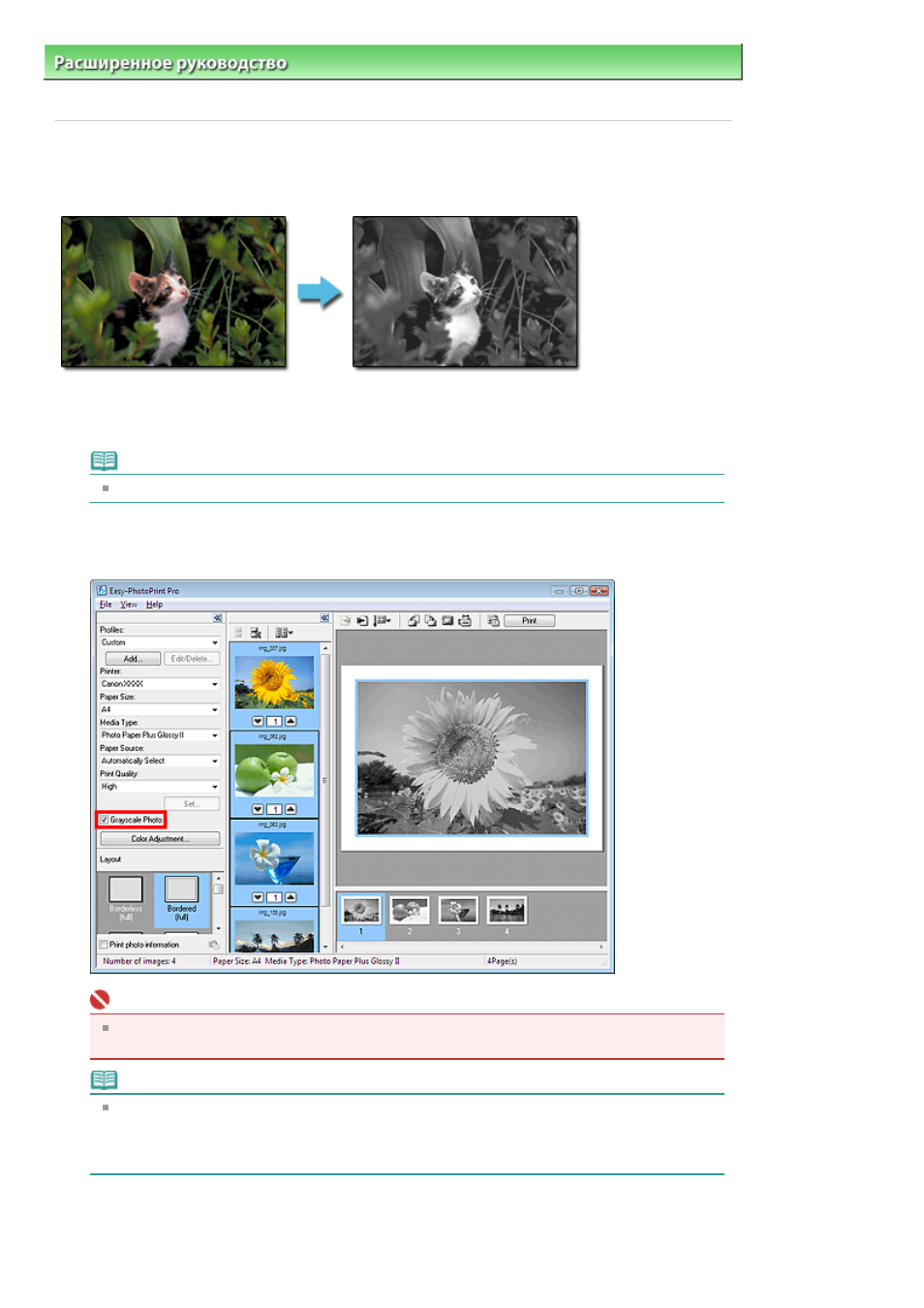This screenshot has width=924, height=1308.
Task: Open the Paper Size dropdown showing A4
Action: (160, 709)
